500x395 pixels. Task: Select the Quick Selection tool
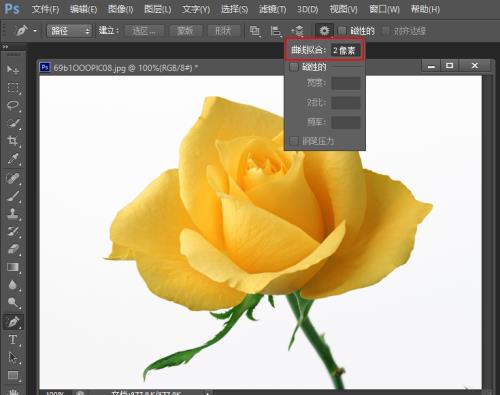pos(13,123)
